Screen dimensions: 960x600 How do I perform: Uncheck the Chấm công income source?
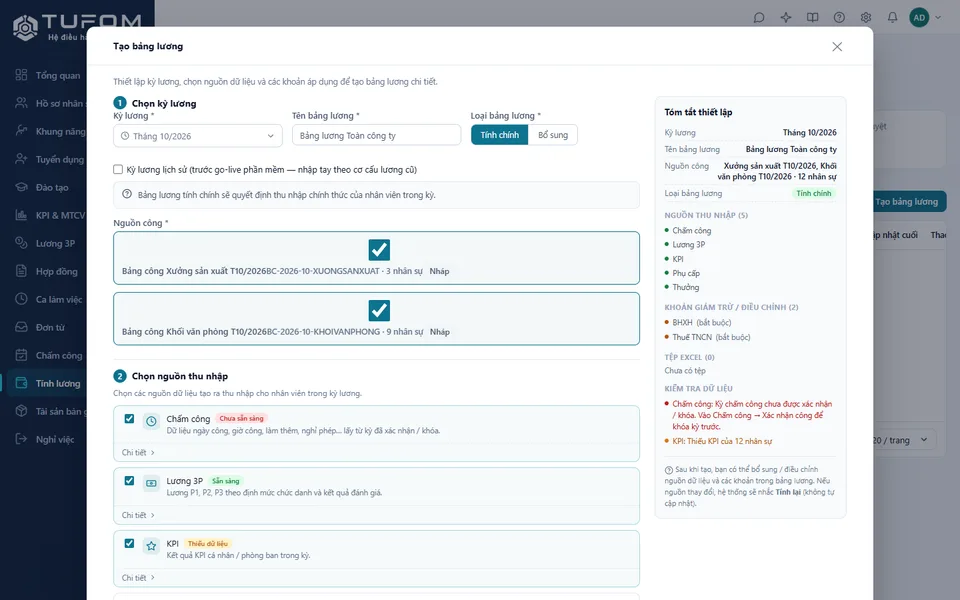click(x=129, y=419)
